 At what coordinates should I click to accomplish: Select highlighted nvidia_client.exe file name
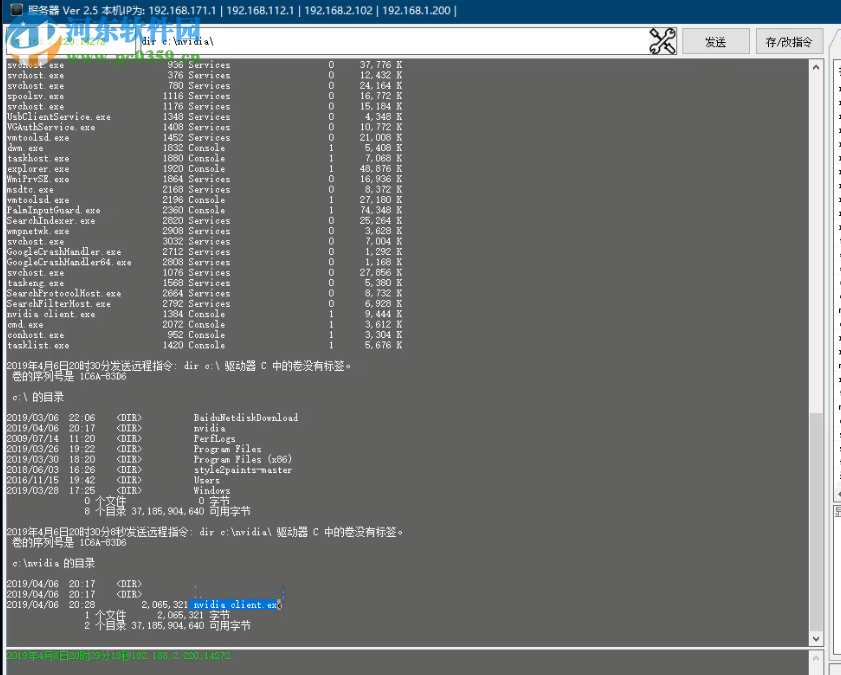(x=234, y=605)
